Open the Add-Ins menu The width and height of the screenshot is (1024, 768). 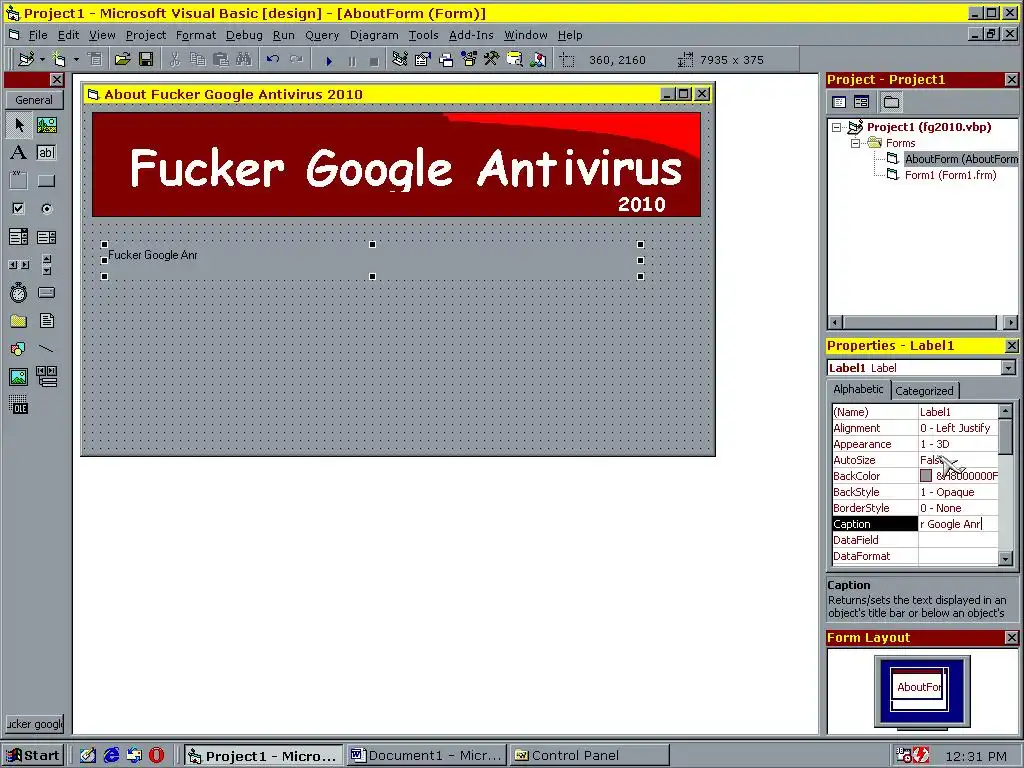(x=471, y=35)
